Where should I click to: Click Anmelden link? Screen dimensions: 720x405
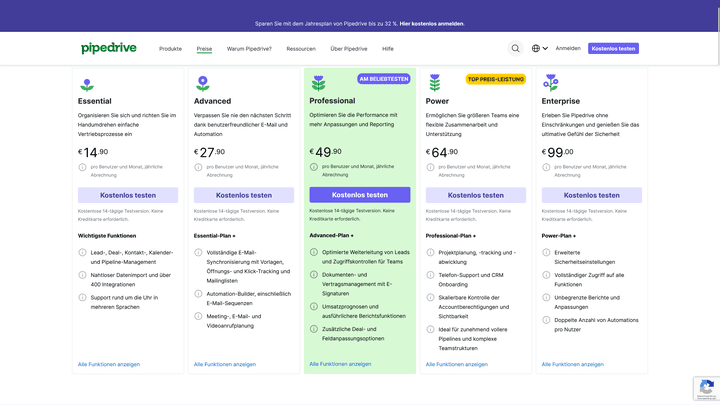[568, 48]
